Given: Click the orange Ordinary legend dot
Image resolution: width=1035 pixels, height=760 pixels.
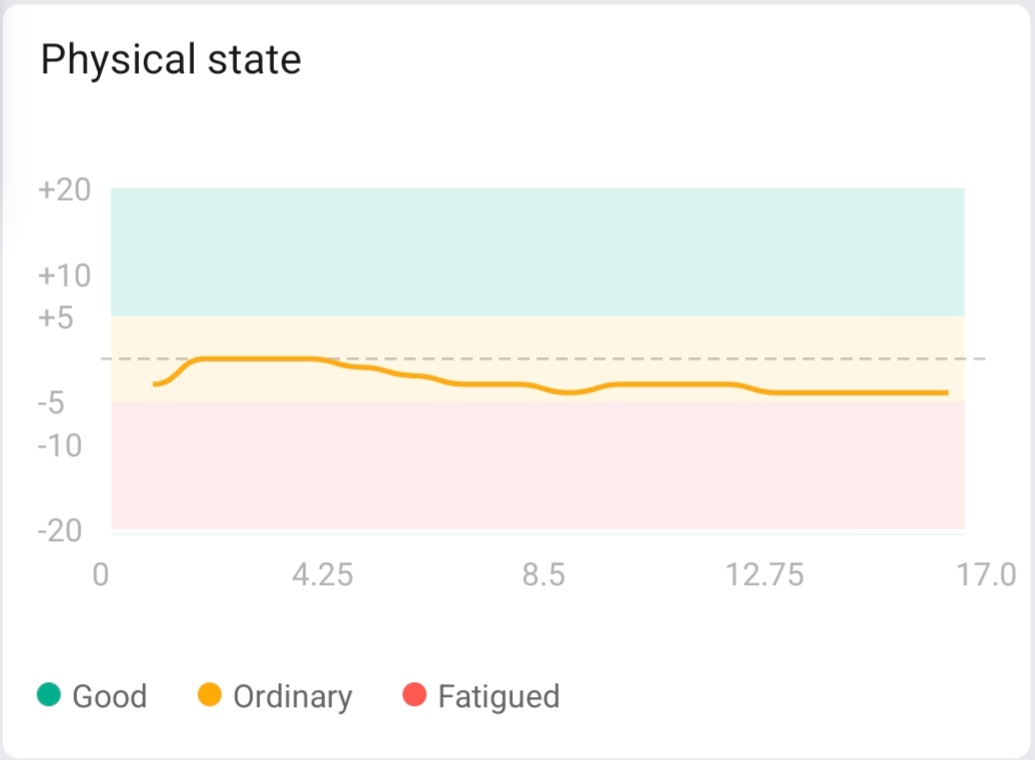Looking at the screenshot, I should (210, 694).
